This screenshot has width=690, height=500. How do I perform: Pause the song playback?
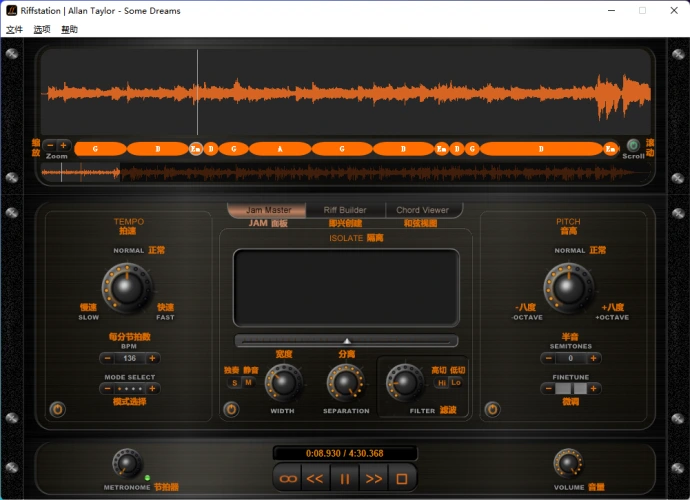pyautogui.click(x=345, y=479)
